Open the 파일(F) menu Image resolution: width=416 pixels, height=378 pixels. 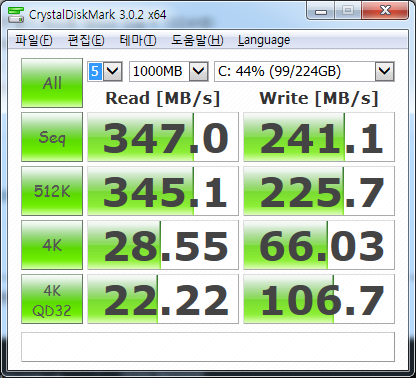pos(34,40)
